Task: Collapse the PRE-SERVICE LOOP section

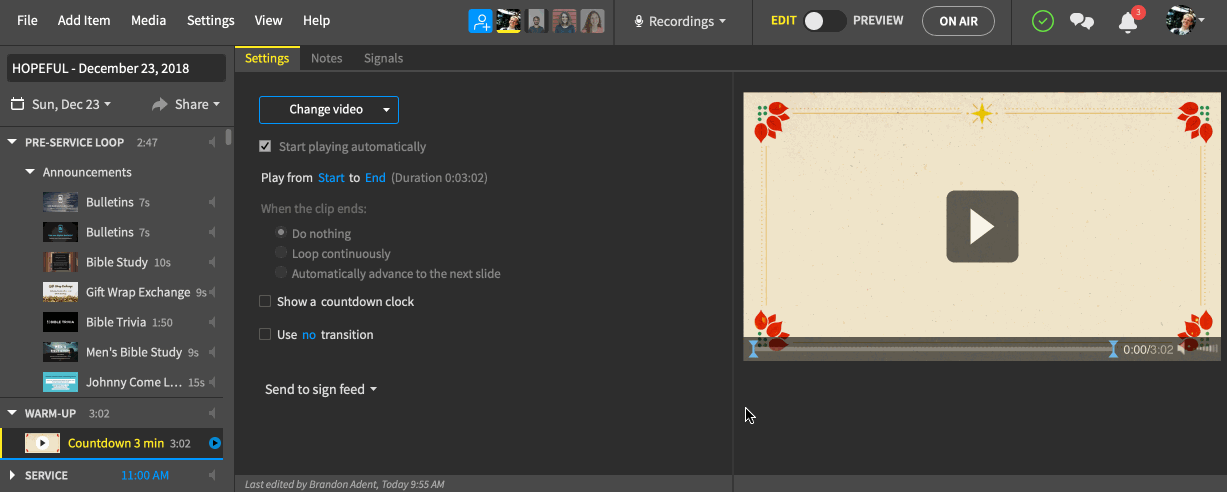Action: (x=13, y=143)
